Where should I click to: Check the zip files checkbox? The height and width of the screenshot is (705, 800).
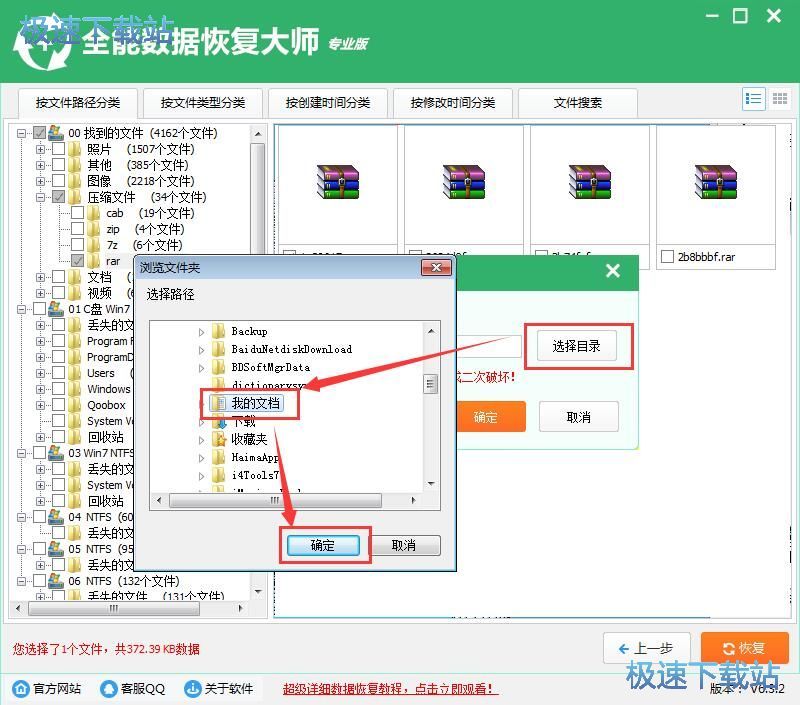pos(78,229)
